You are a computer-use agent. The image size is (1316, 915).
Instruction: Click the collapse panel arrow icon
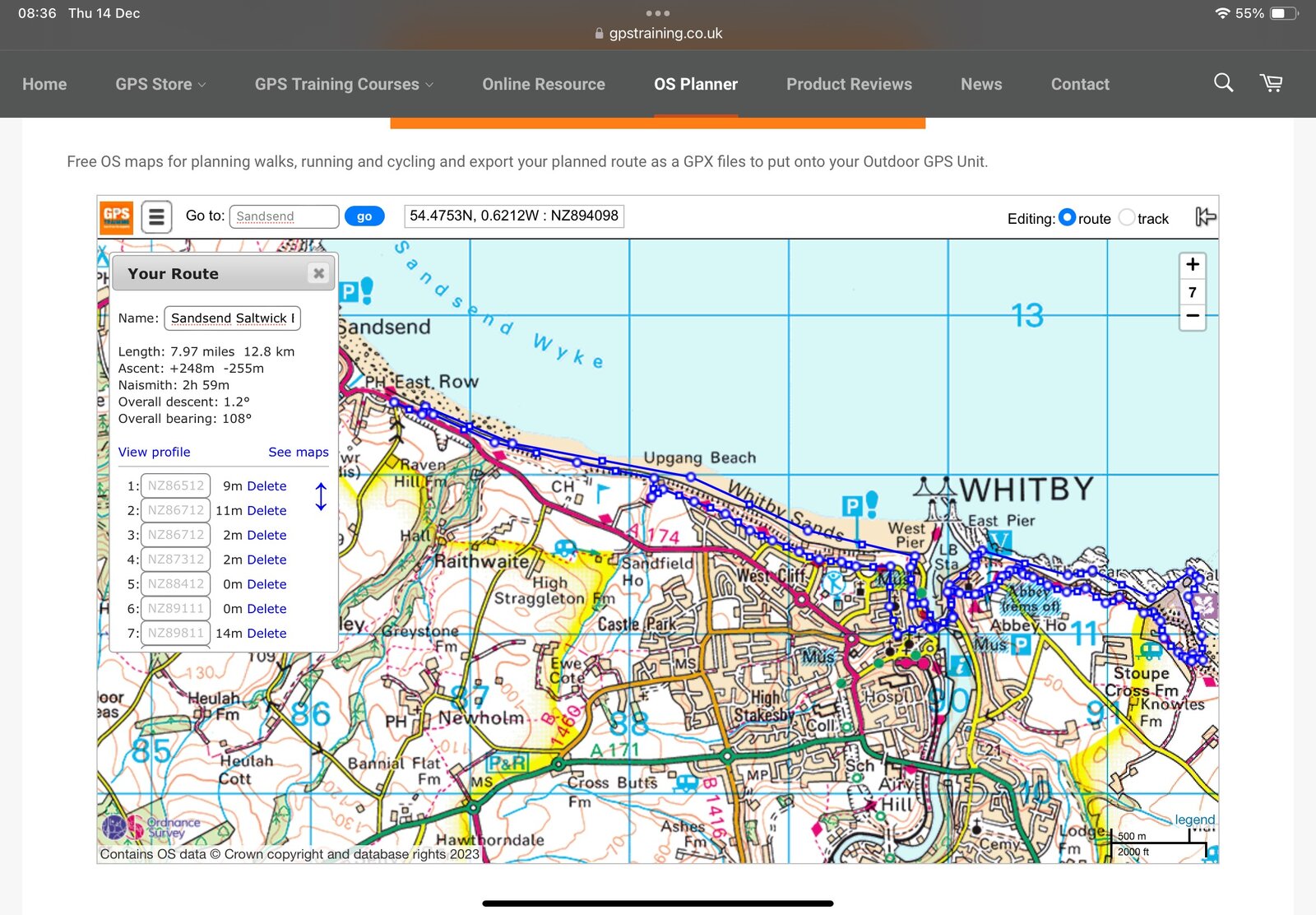click(x=1205, y=217)
